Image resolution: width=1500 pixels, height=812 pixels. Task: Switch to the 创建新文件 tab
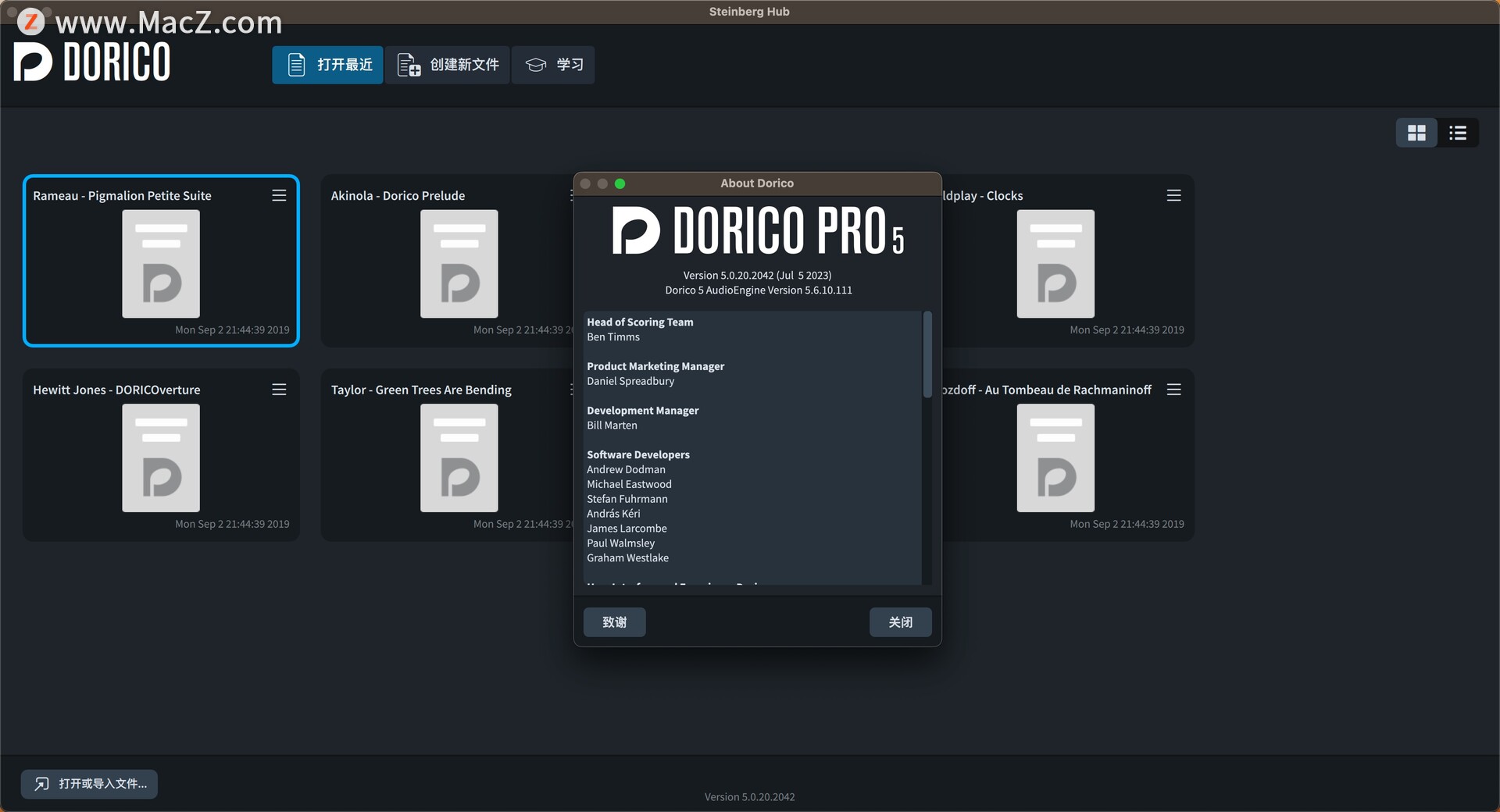click(x=448, y=65)
